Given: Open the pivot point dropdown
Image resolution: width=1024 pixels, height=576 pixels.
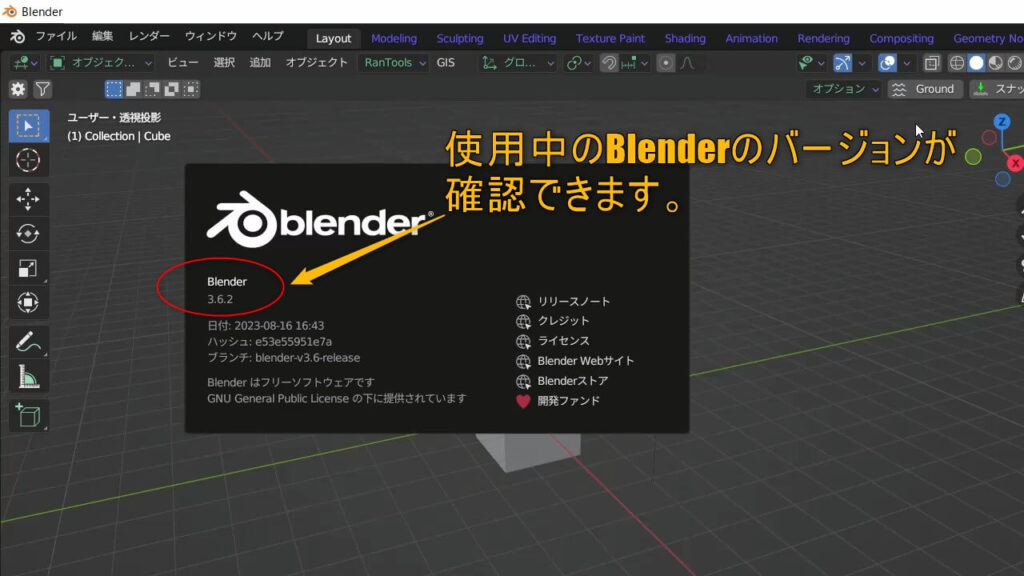Looking at the screenshot, I should tap(579, 63).
